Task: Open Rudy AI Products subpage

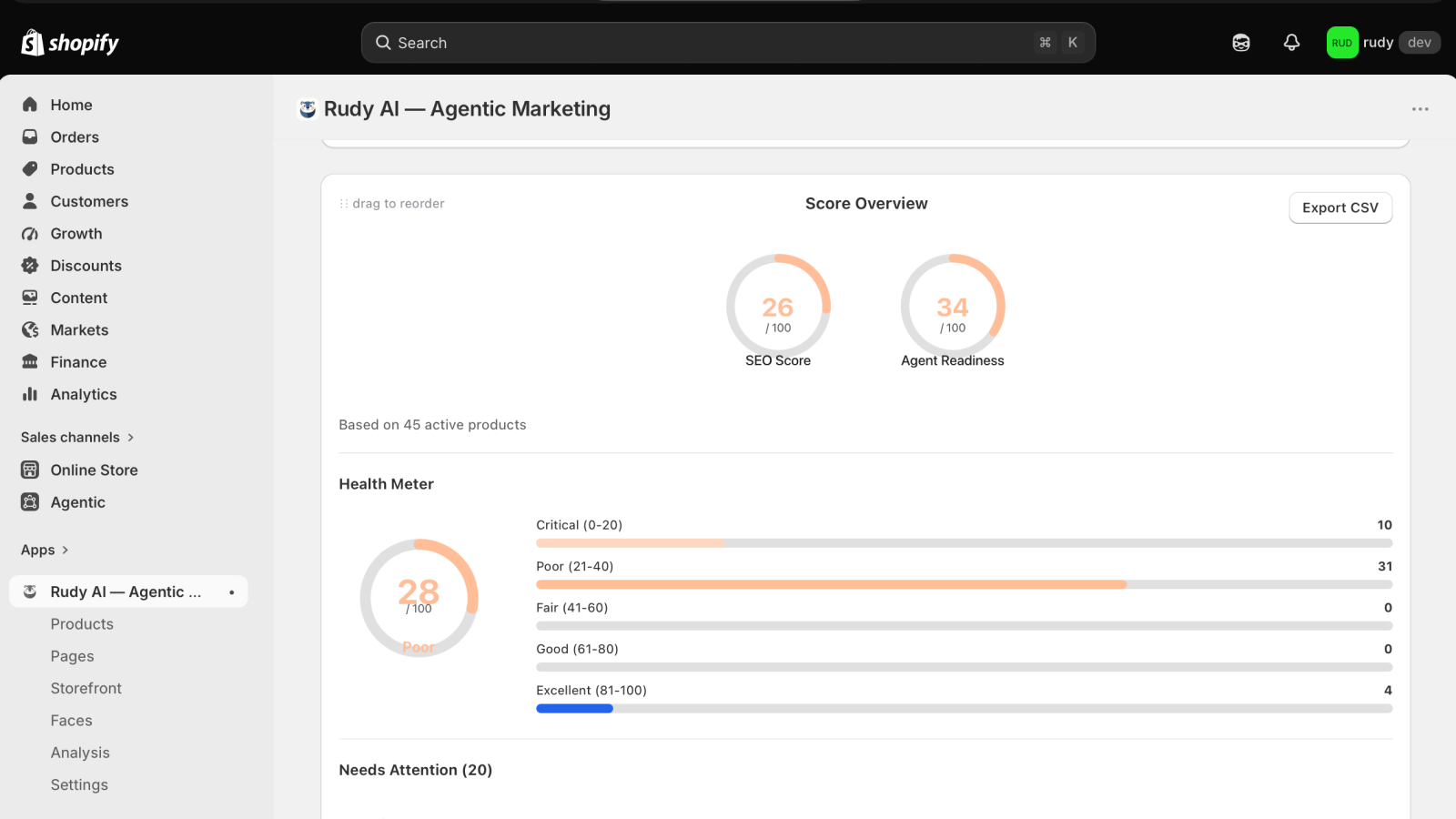Action: coord(82,624)
